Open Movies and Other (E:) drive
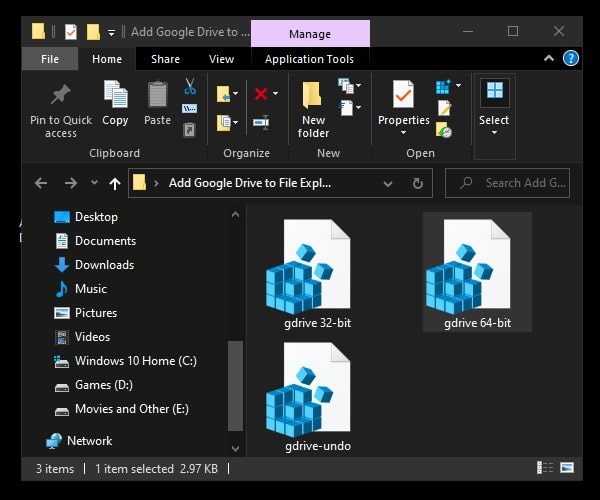Image resolution: width=600 pixels, height=500 pixels. pyautogui.click(x=121, y=409)
